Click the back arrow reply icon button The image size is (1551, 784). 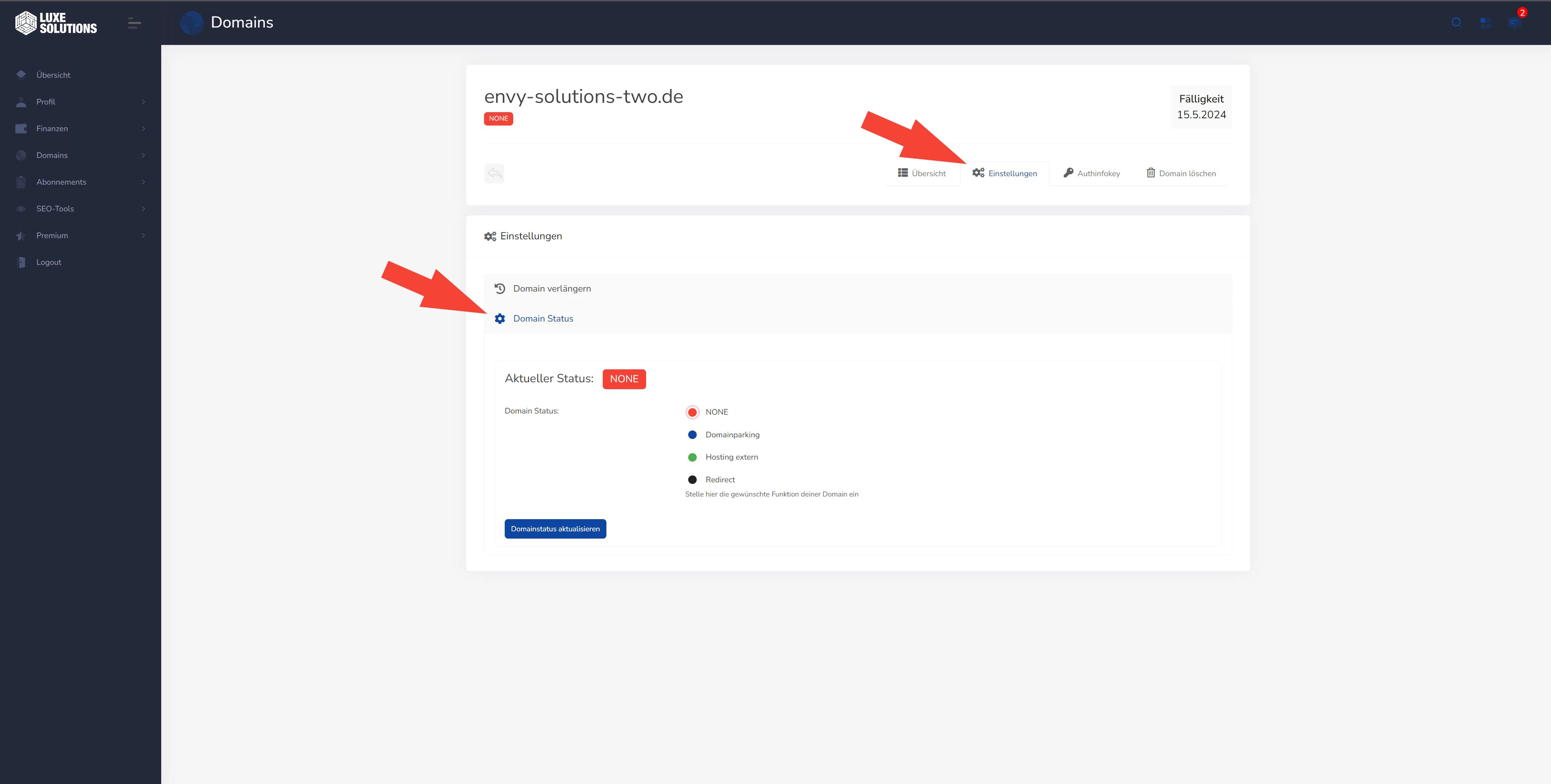(x=494, y=173)
